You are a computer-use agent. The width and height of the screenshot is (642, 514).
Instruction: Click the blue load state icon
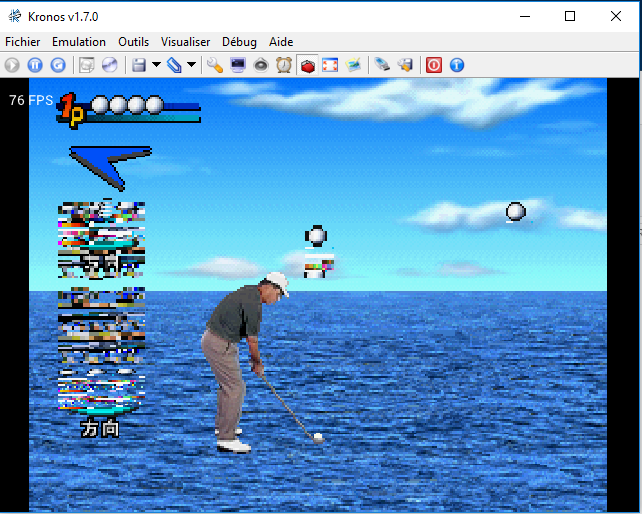point(174,65)
